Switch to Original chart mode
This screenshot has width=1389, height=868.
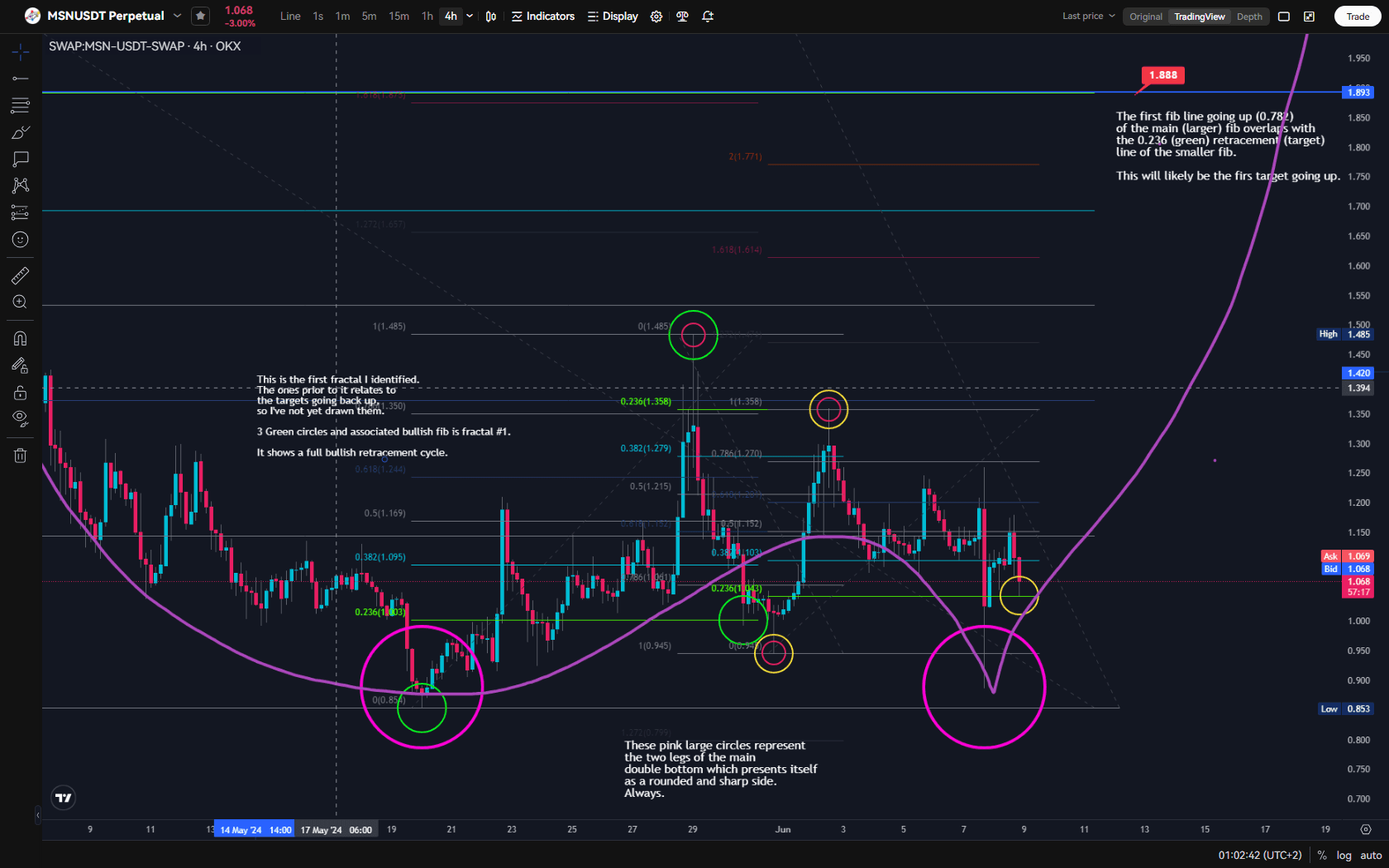click(x=1146, y=17)
